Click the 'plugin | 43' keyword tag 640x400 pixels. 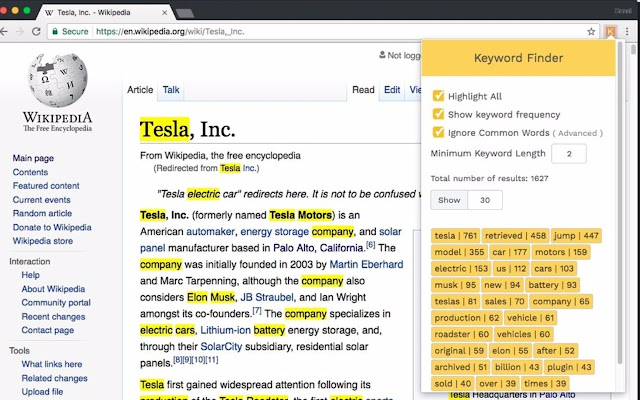[x=569, y=367]
